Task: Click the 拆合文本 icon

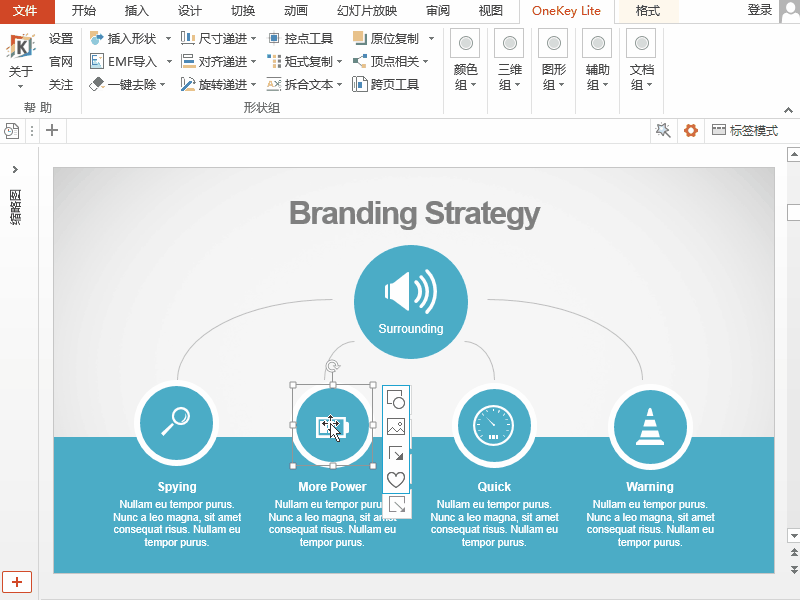Action: point(274,84)
